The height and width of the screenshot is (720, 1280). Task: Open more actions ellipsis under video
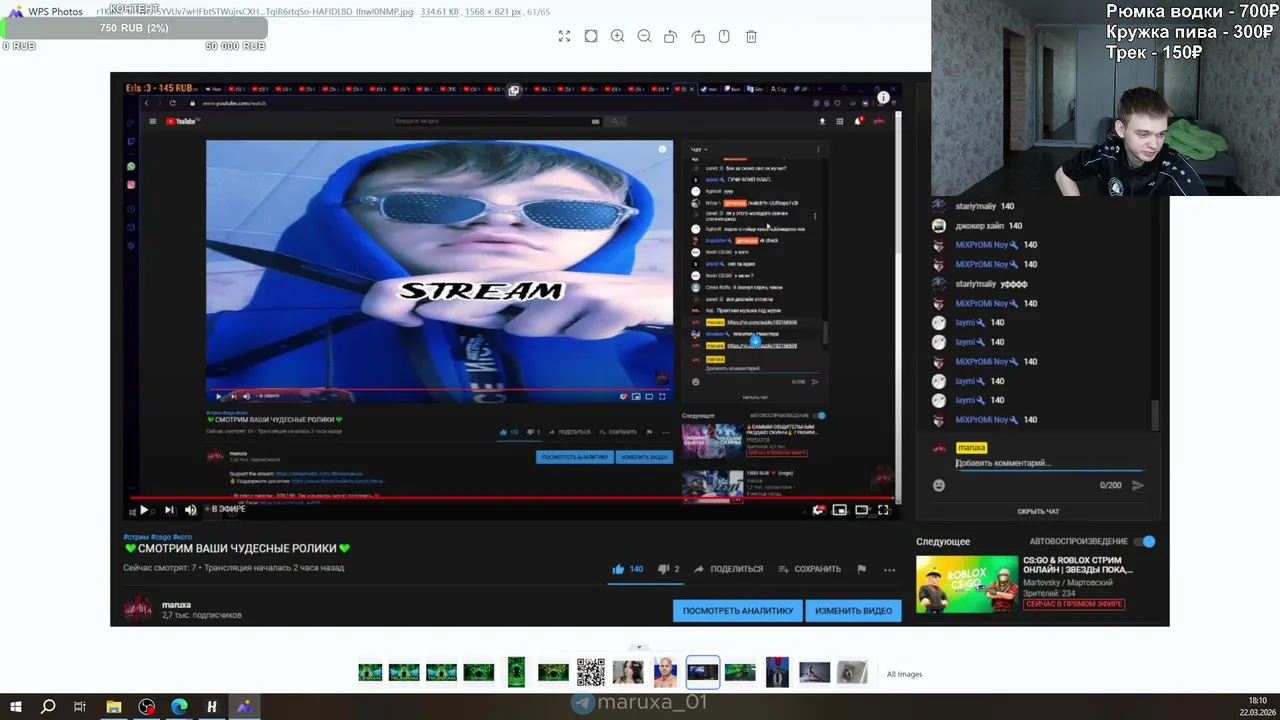(889, 569)
